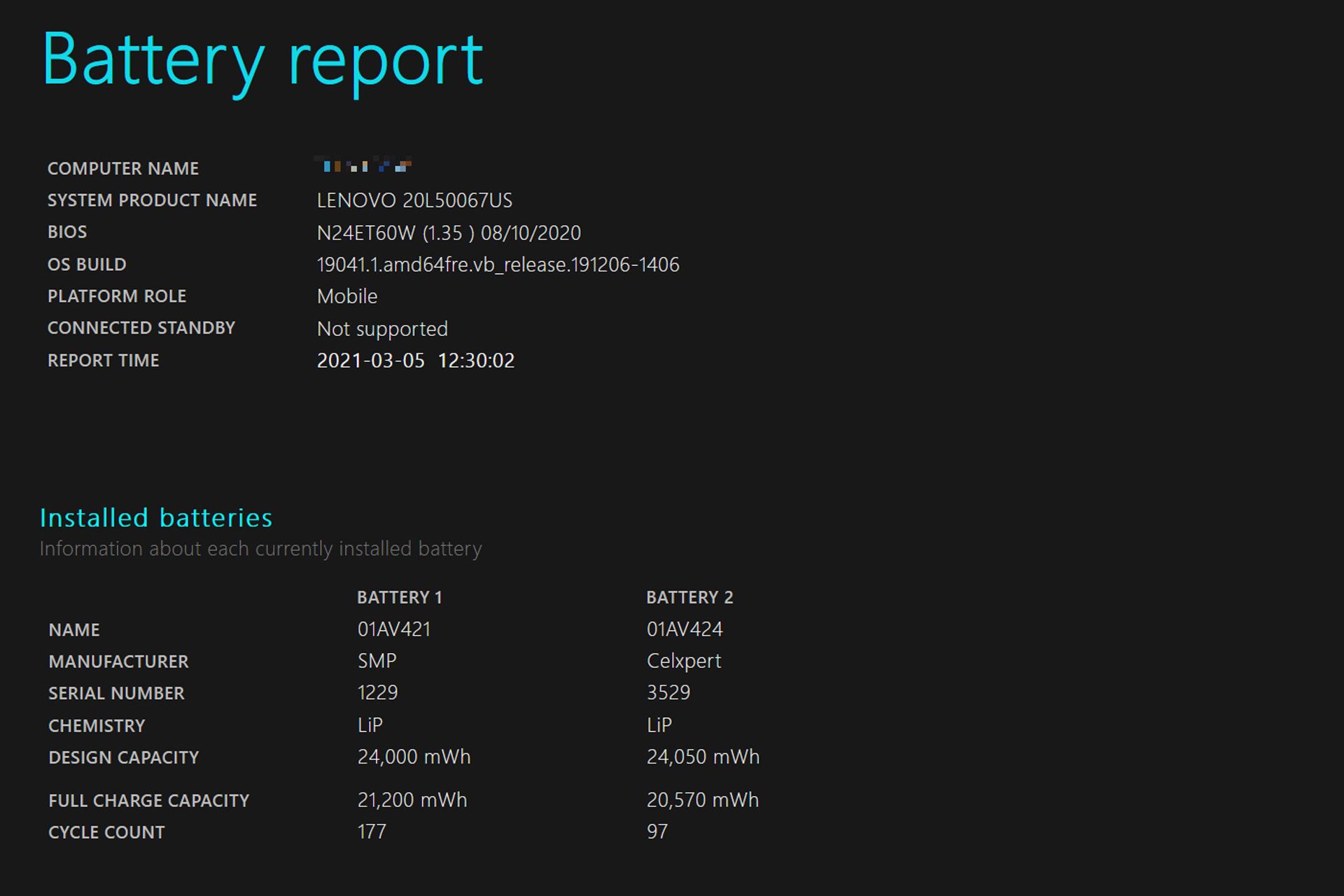Click the 20,570 mWh full charge capacity
The image size is (1344, 896).
[x=703, y=800]
